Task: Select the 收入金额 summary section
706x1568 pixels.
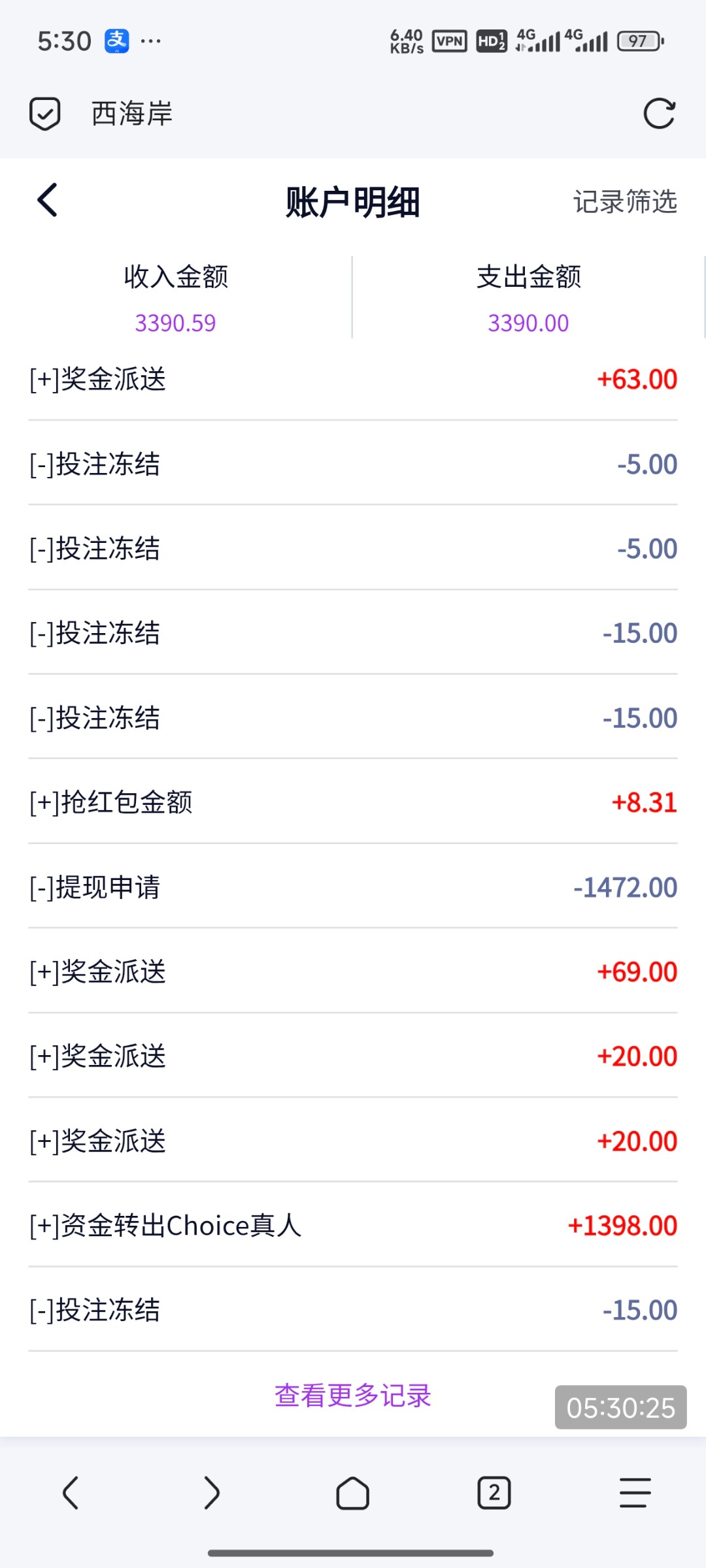Action: pos(176,298)
